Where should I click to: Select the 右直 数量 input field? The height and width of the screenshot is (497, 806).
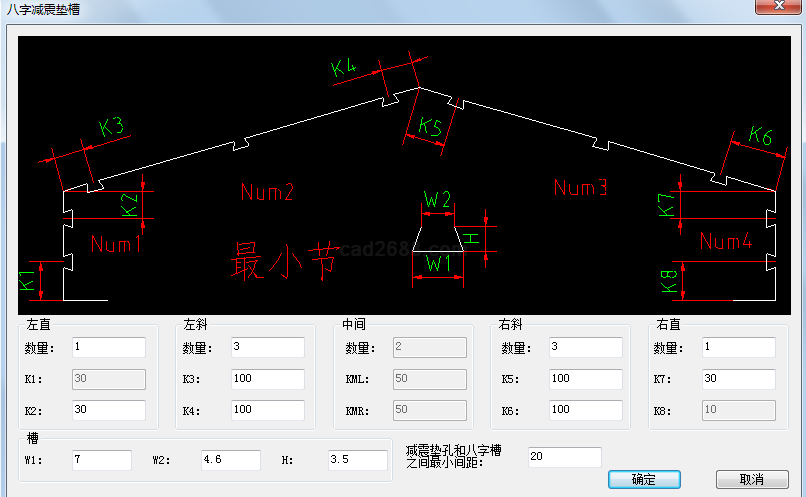[738, 347]
